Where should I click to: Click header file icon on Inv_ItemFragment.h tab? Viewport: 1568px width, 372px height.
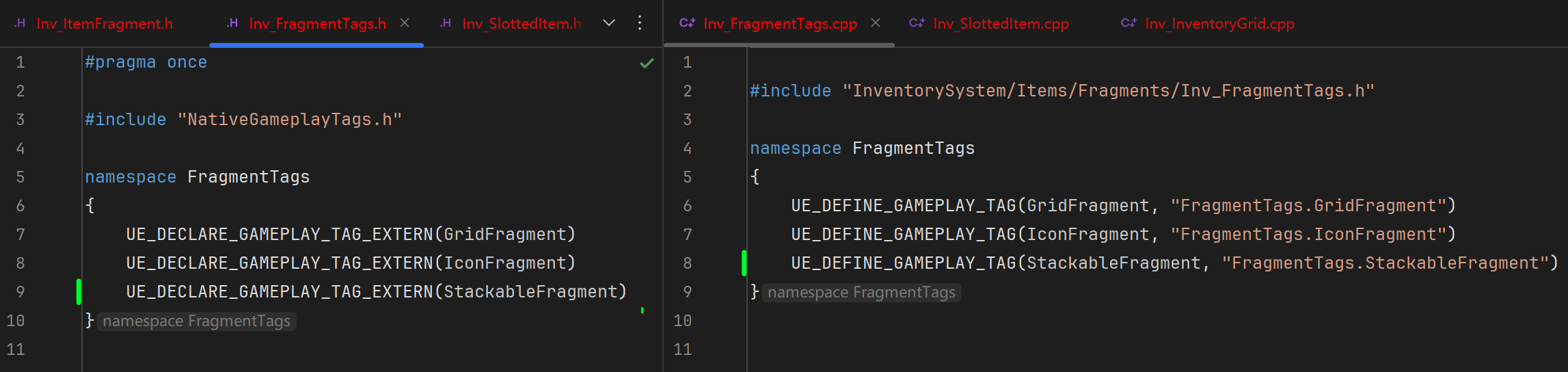(x=20, y=23)
